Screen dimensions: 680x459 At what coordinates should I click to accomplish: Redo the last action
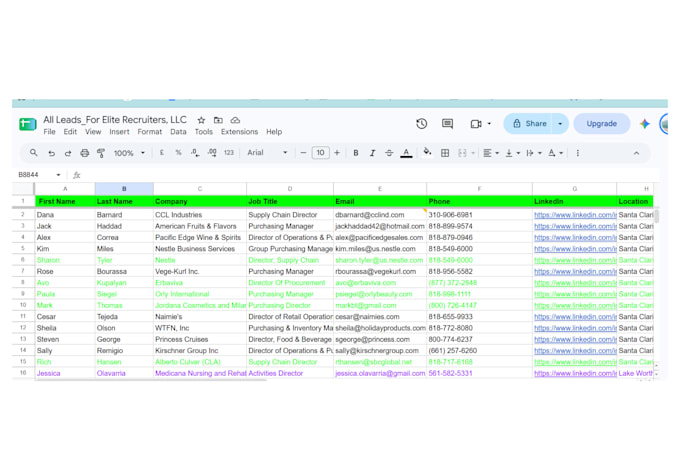(x=68, y=153)
